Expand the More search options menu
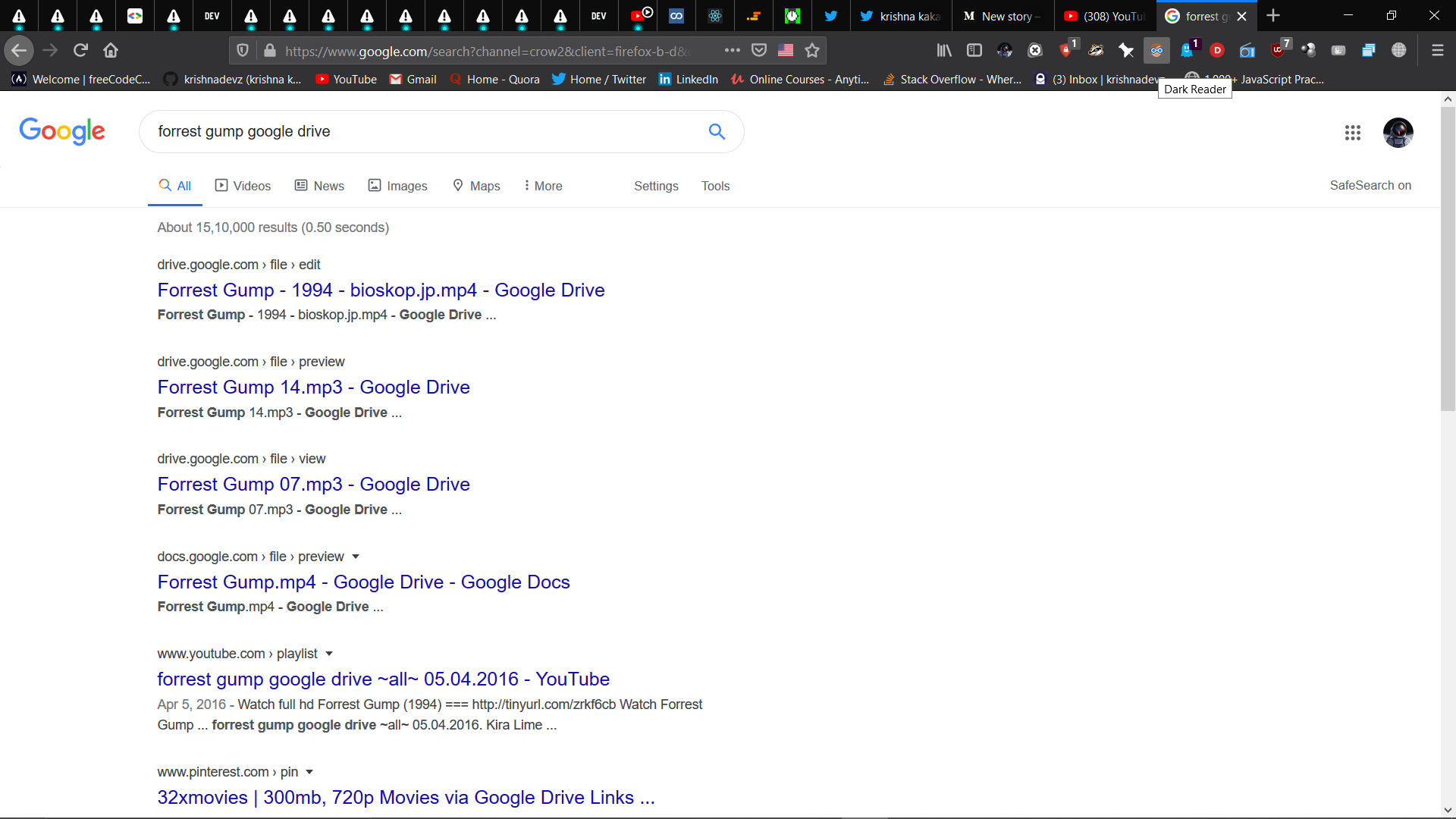1456x819 pixels. [x=543, y=186]
